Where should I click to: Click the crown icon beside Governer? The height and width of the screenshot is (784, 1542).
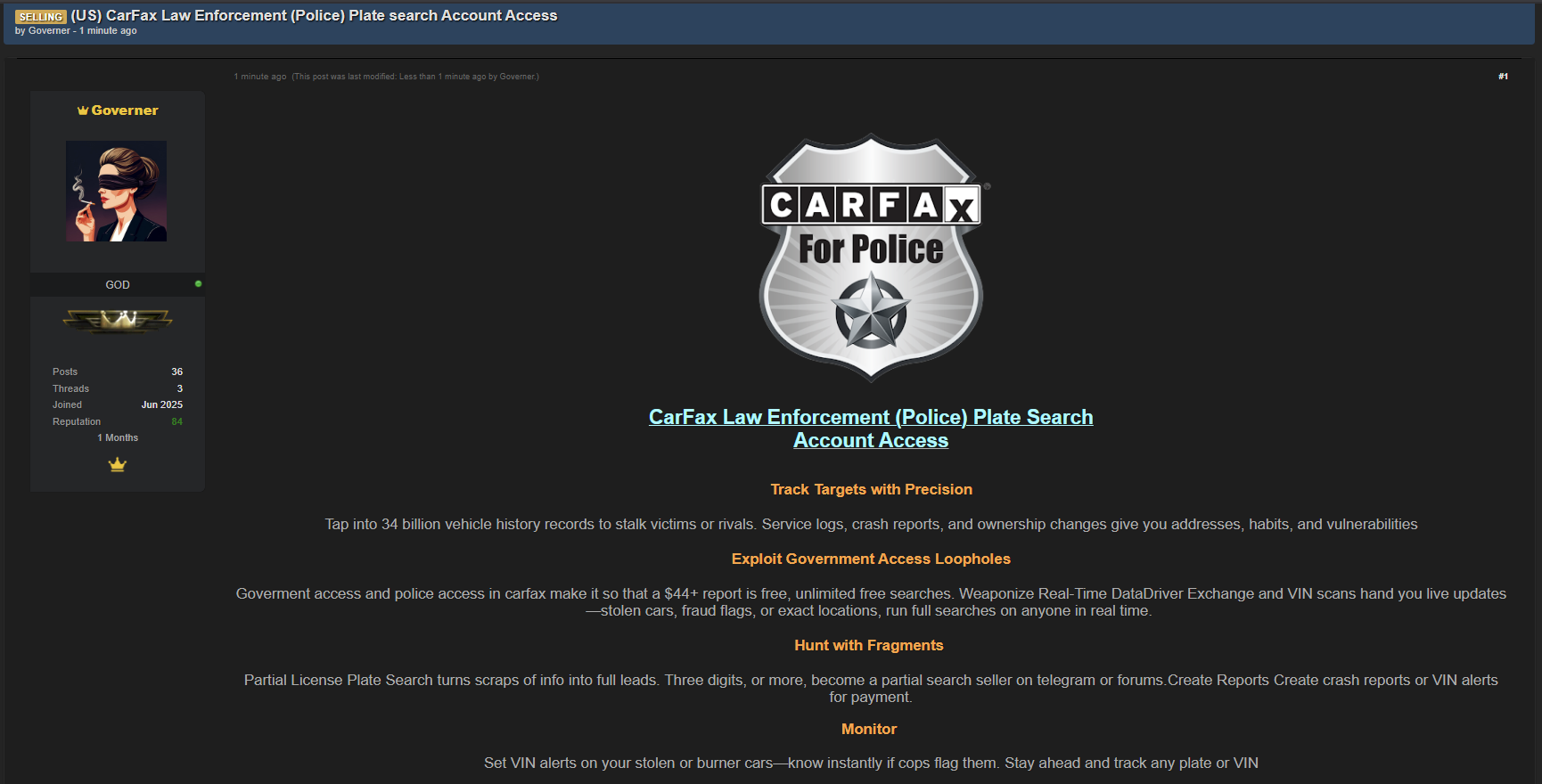(83, 110)
